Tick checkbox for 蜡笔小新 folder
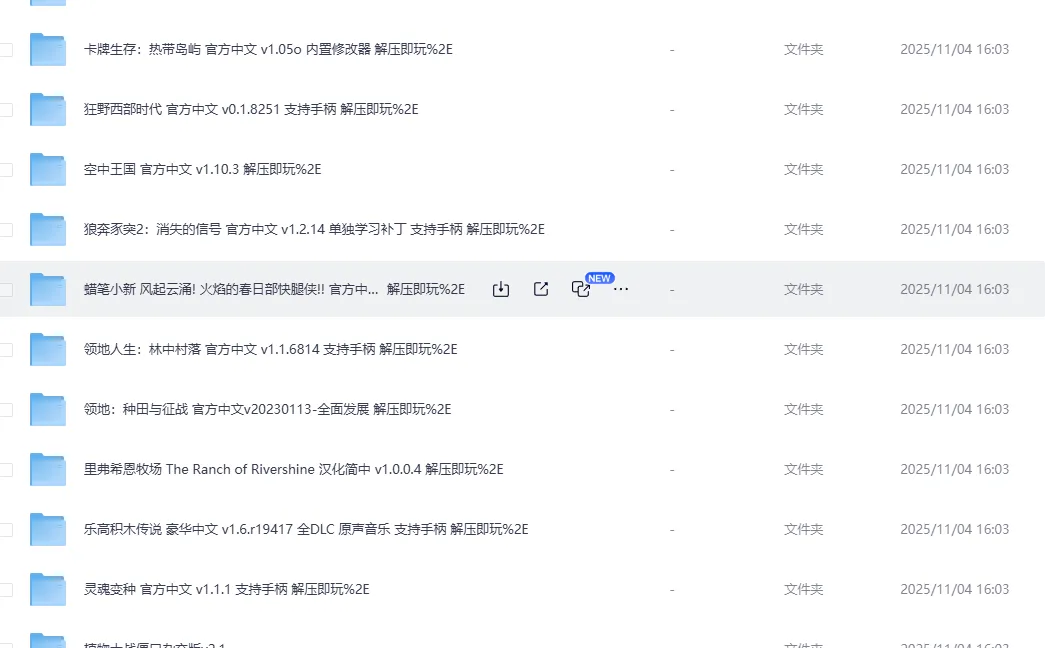1045x648 pixels. tap(6, 289)
